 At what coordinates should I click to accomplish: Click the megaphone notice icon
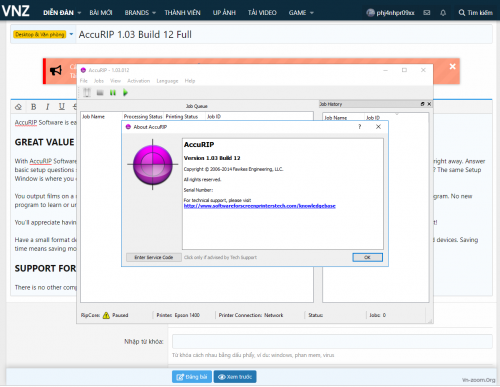pyautogui.click(x=56, y=70)
